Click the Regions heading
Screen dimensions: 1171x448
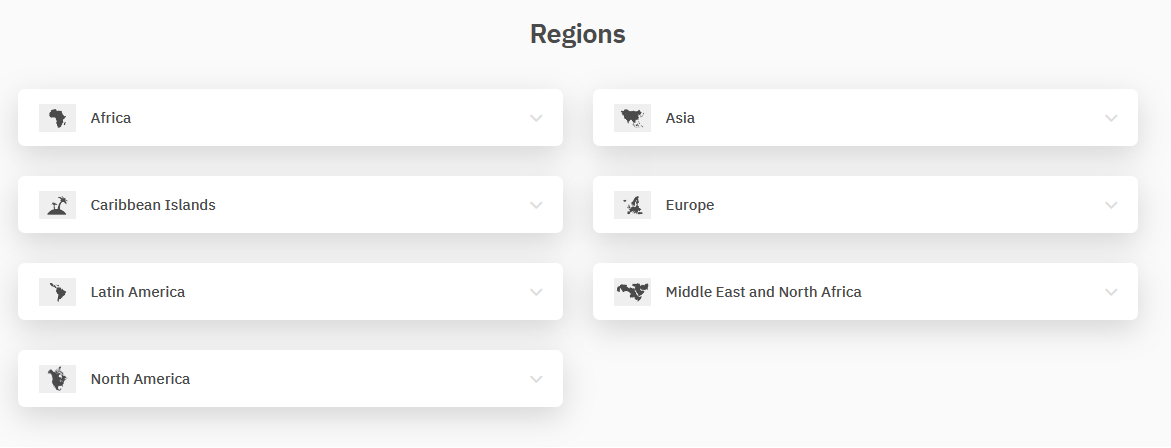coord(578,34)
